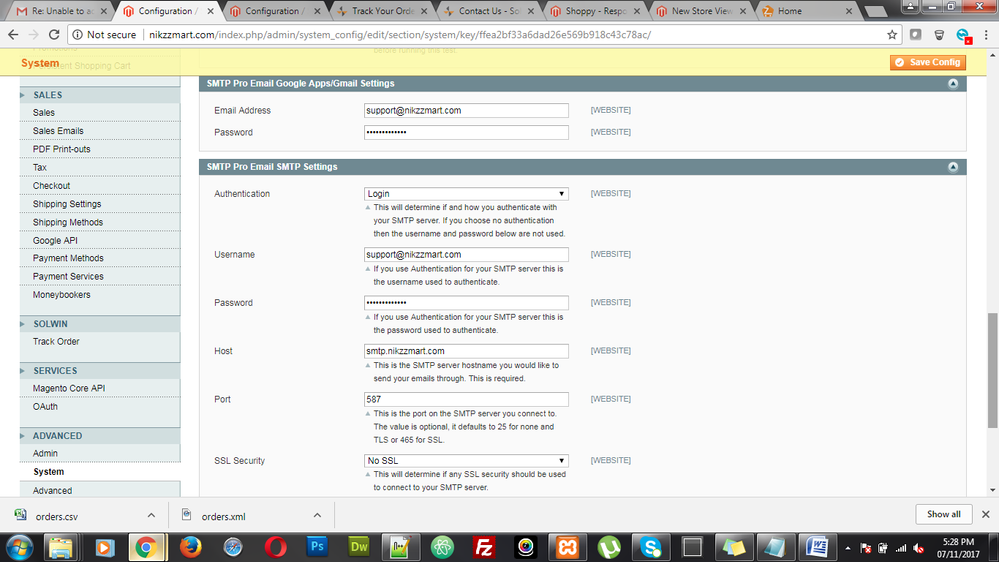Viewport: 999px width, 562px height.
Task: Open Skype from the taskbar
Action: click(x=652, y=546)
